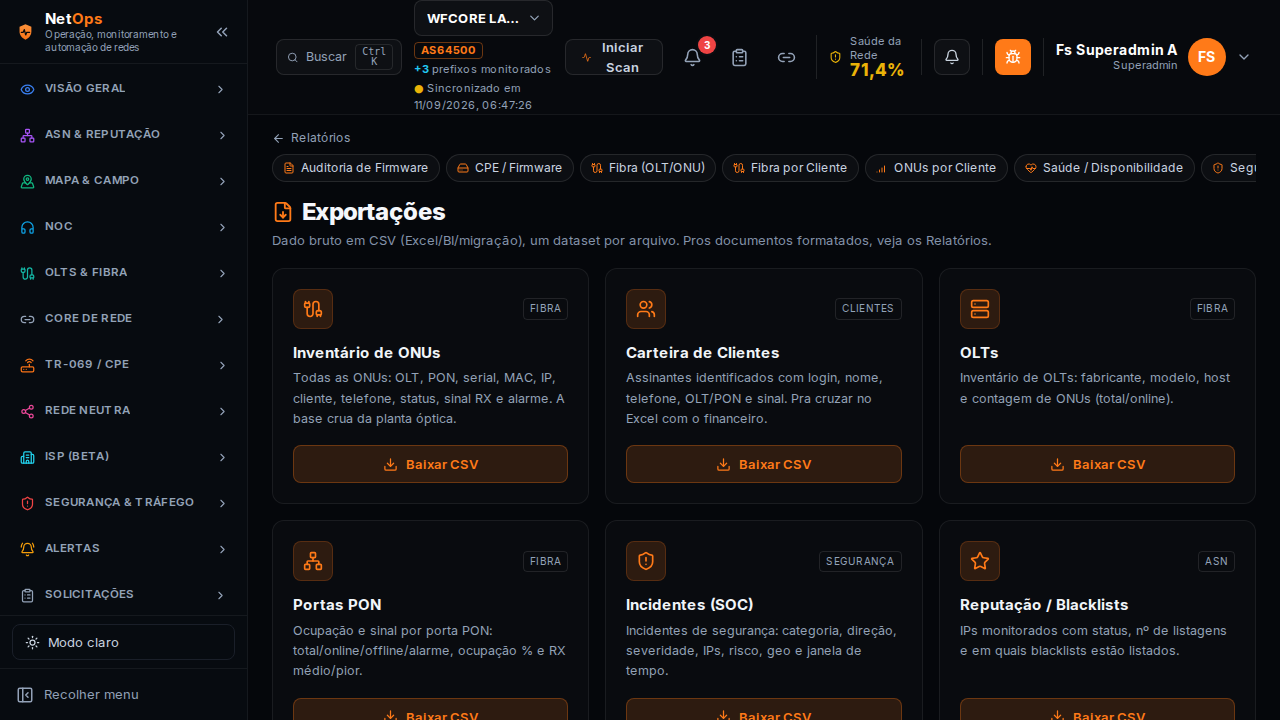Expand the ISP (Beta) chevron
Viewport: 1280px width, 720px height.
tap(221, 457)
